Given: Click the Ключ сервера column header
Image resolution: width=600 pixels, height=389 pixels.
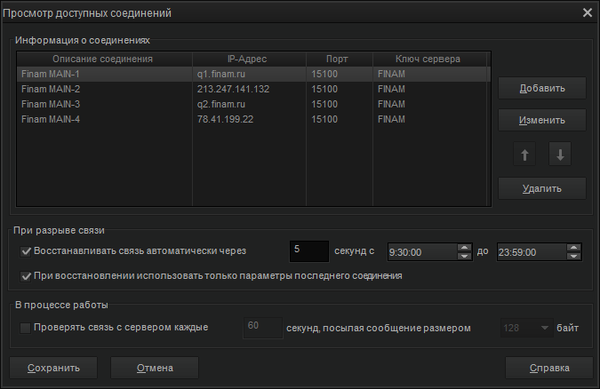Looking at the screenshot, I should [430, 59].
